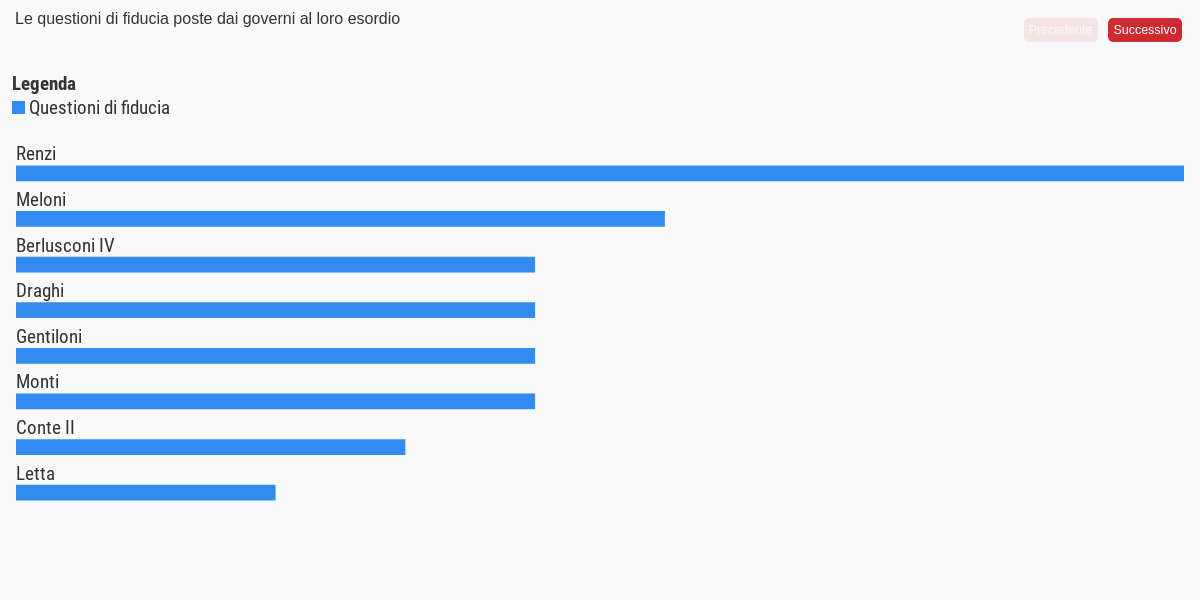Select the Conte II bar
This screenshot has height=600, width=1200.
pyautogui.click(x=210, y=447)
